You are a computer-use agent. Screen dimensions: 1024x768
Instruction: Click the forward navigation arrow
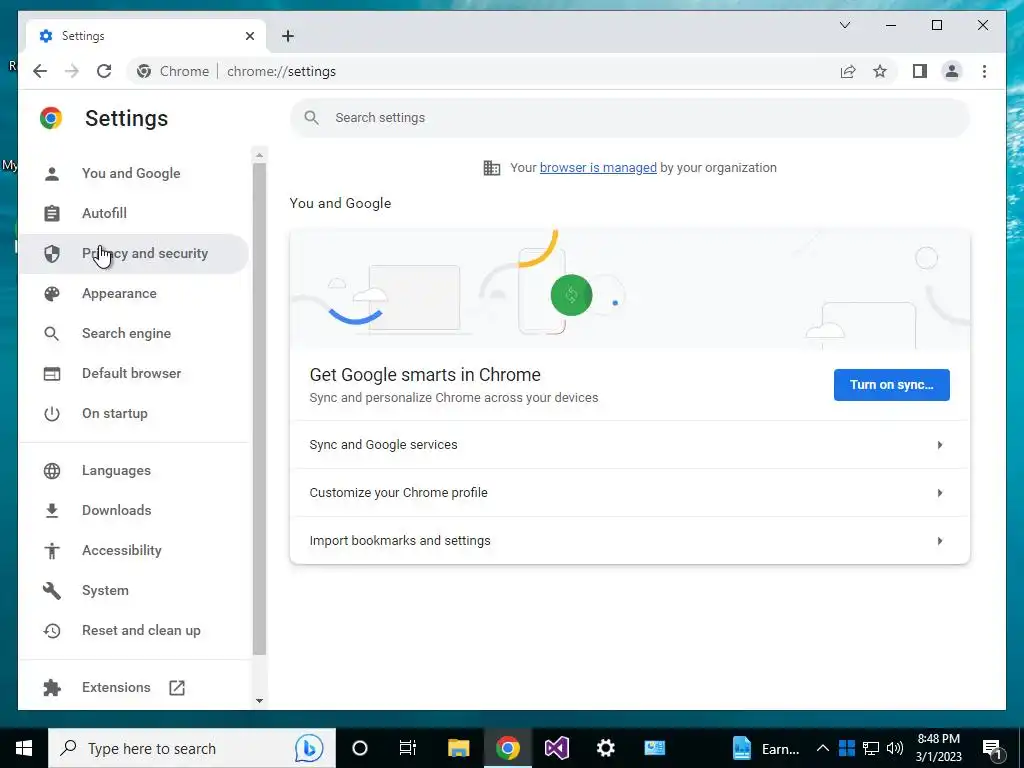tap(72, 71)
